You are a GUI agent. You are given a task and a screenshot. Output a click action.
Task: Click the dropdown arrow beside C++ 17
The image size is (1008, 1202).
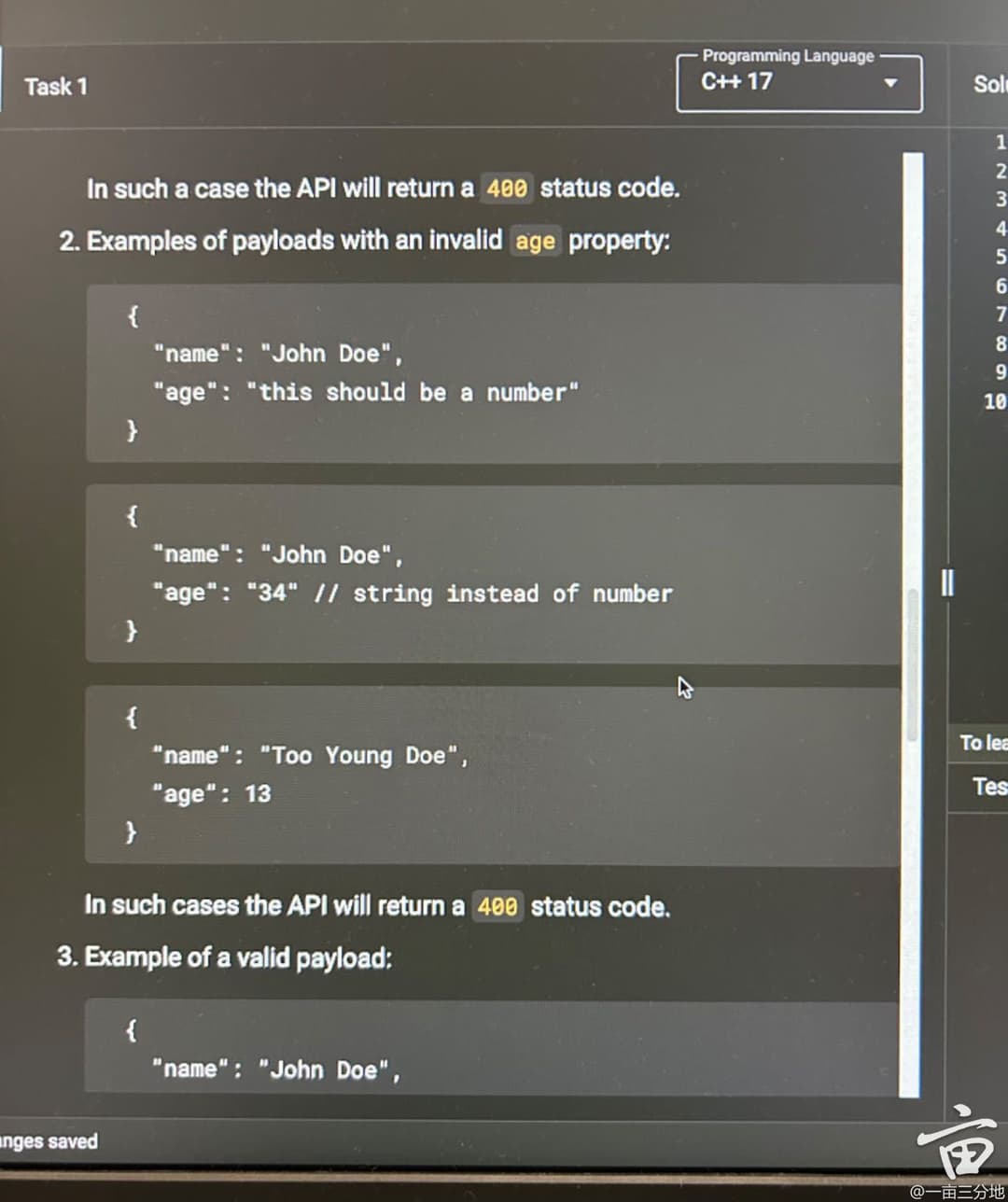890,83
